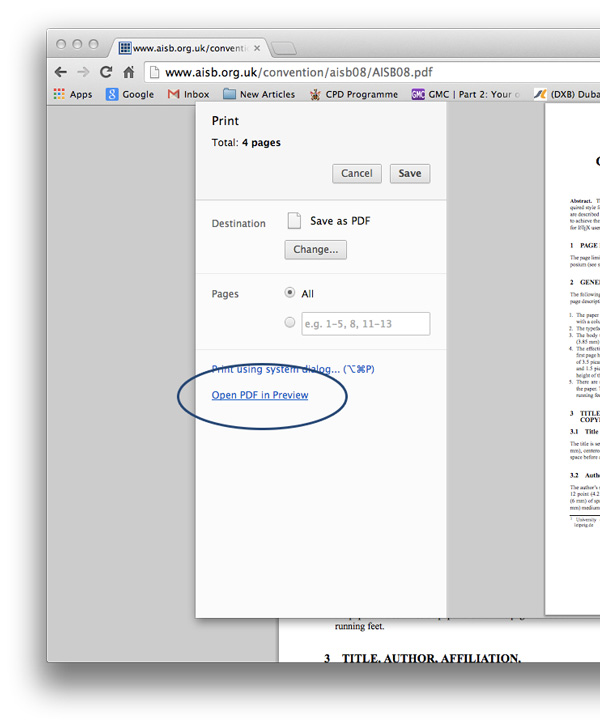Go back using the browser back arrow

coord(61,72)
